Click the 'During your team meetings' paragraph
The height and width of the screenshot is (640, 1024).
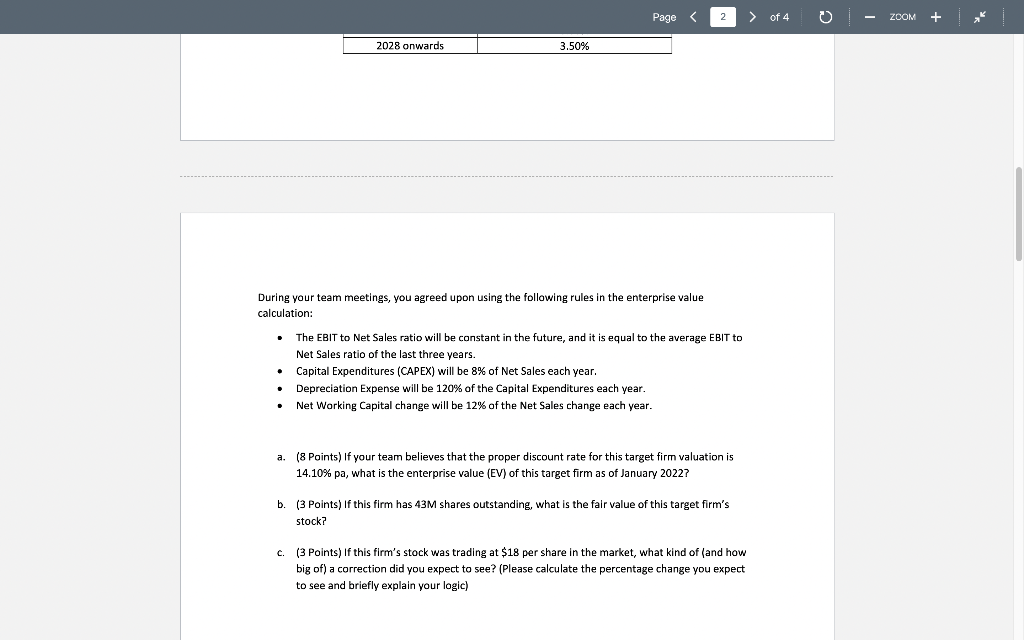coord(480,305)
